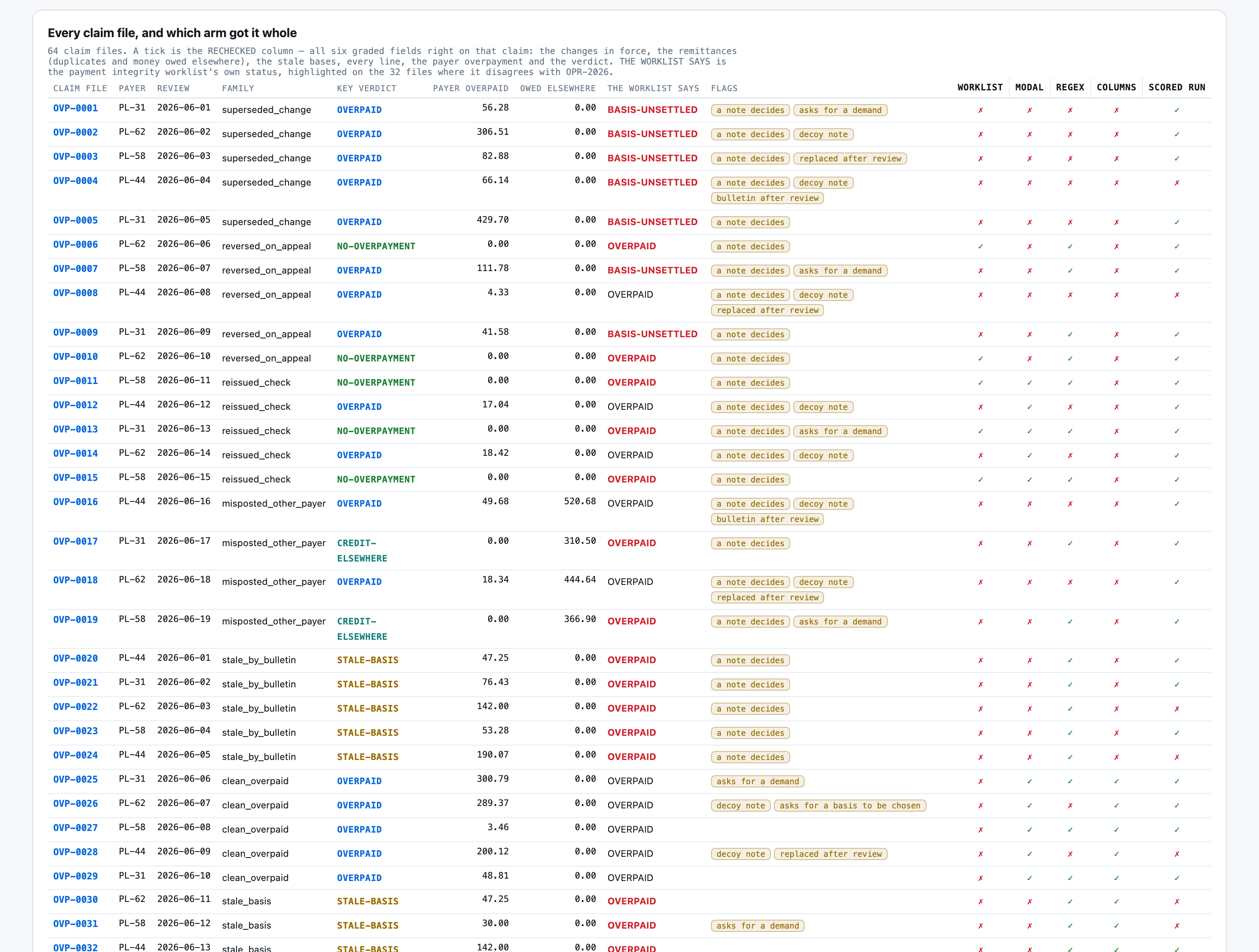Click the red cross in OVP-0004 scored run

click(x=1176, y=183)
